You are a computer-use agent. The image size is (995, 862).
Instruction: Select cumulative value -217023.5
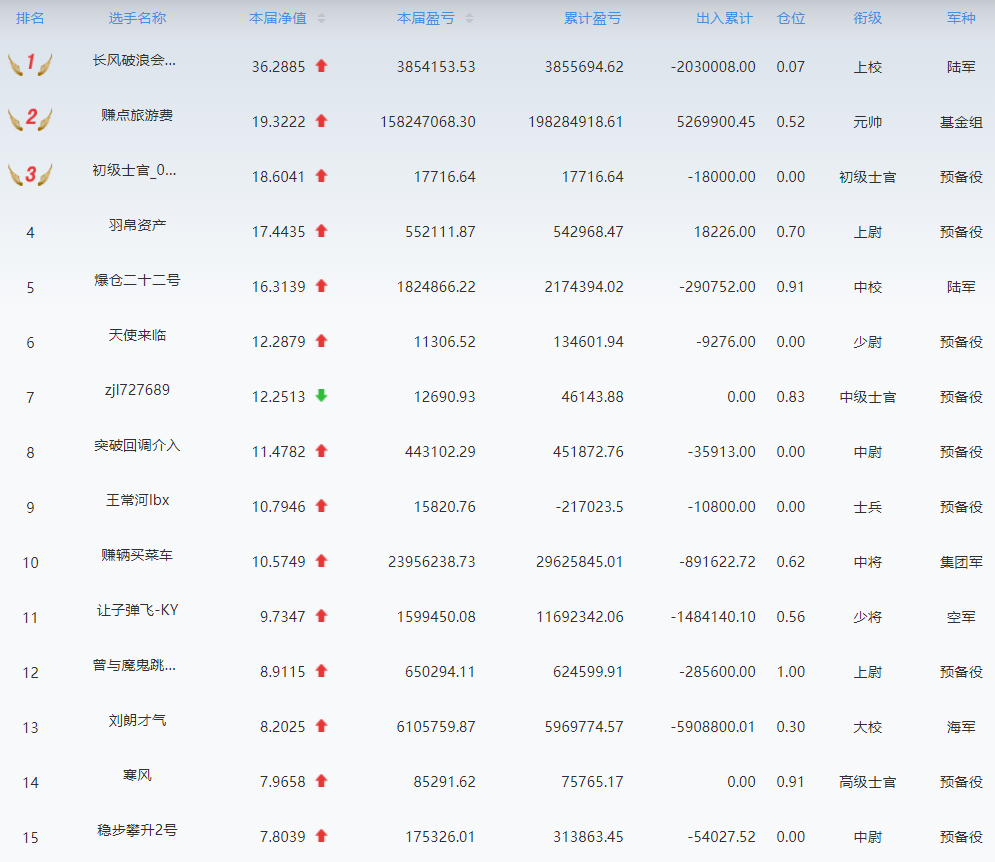pos(590,507)
